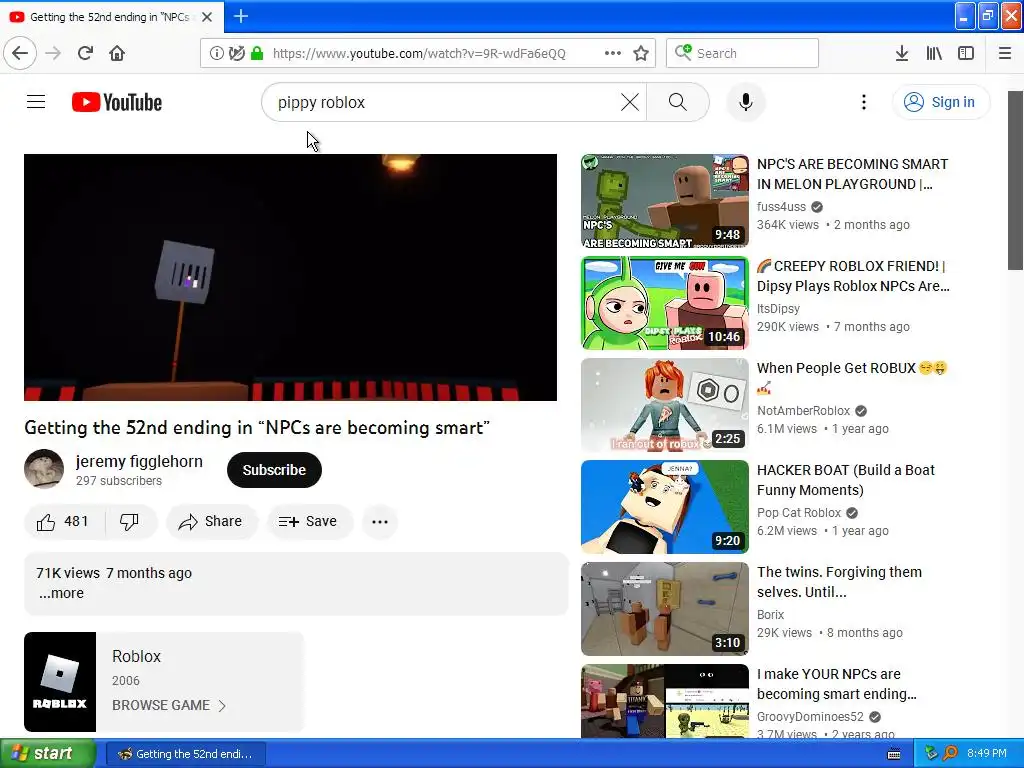Viewport: 1024px width, 768px height.
Task: Toggle the browser sidebar view
Action: 966,53
